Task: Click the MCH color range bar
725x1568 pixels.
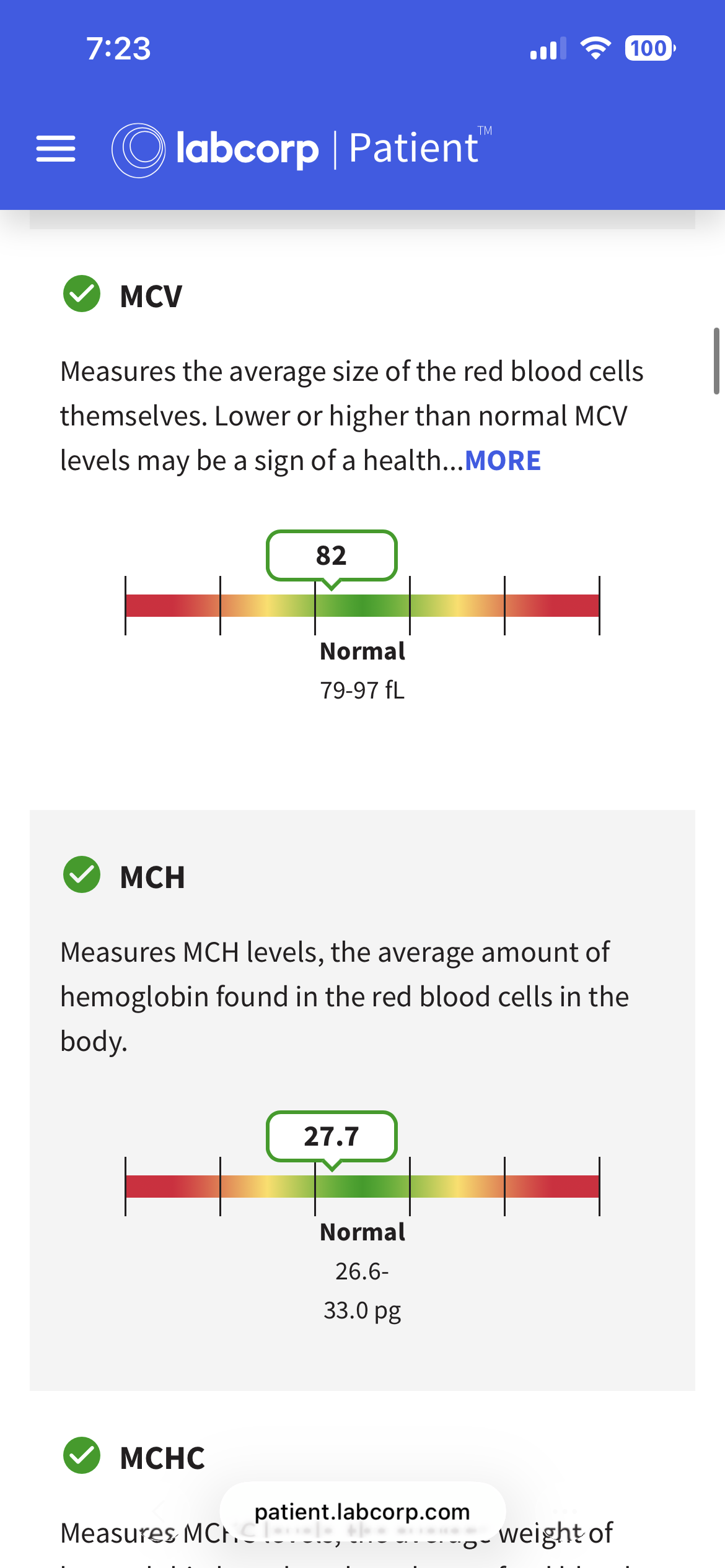Action: coord(362,1187)
